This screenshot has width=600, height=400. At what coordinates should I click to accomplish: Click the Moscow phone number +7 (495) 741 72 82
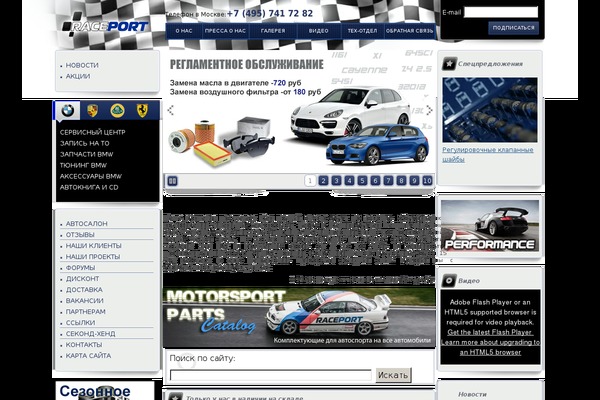coord(270,13)
